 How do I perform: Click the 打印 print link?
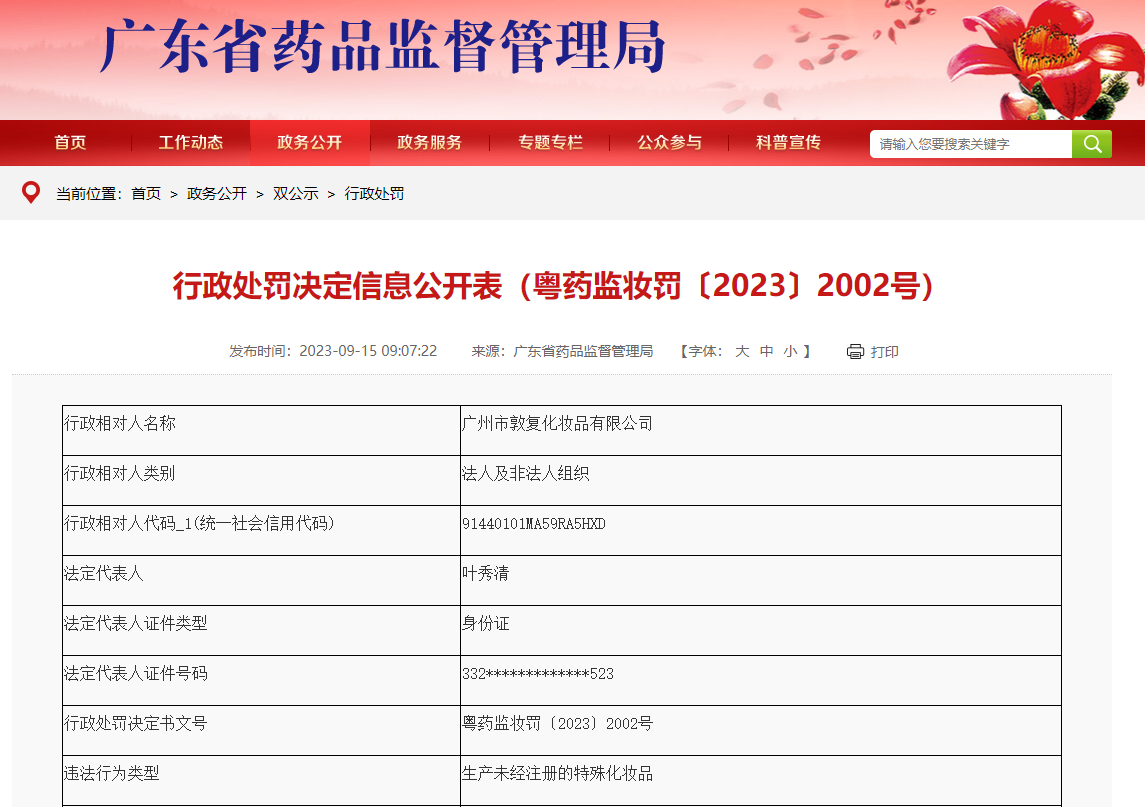(x=884, y=352)
